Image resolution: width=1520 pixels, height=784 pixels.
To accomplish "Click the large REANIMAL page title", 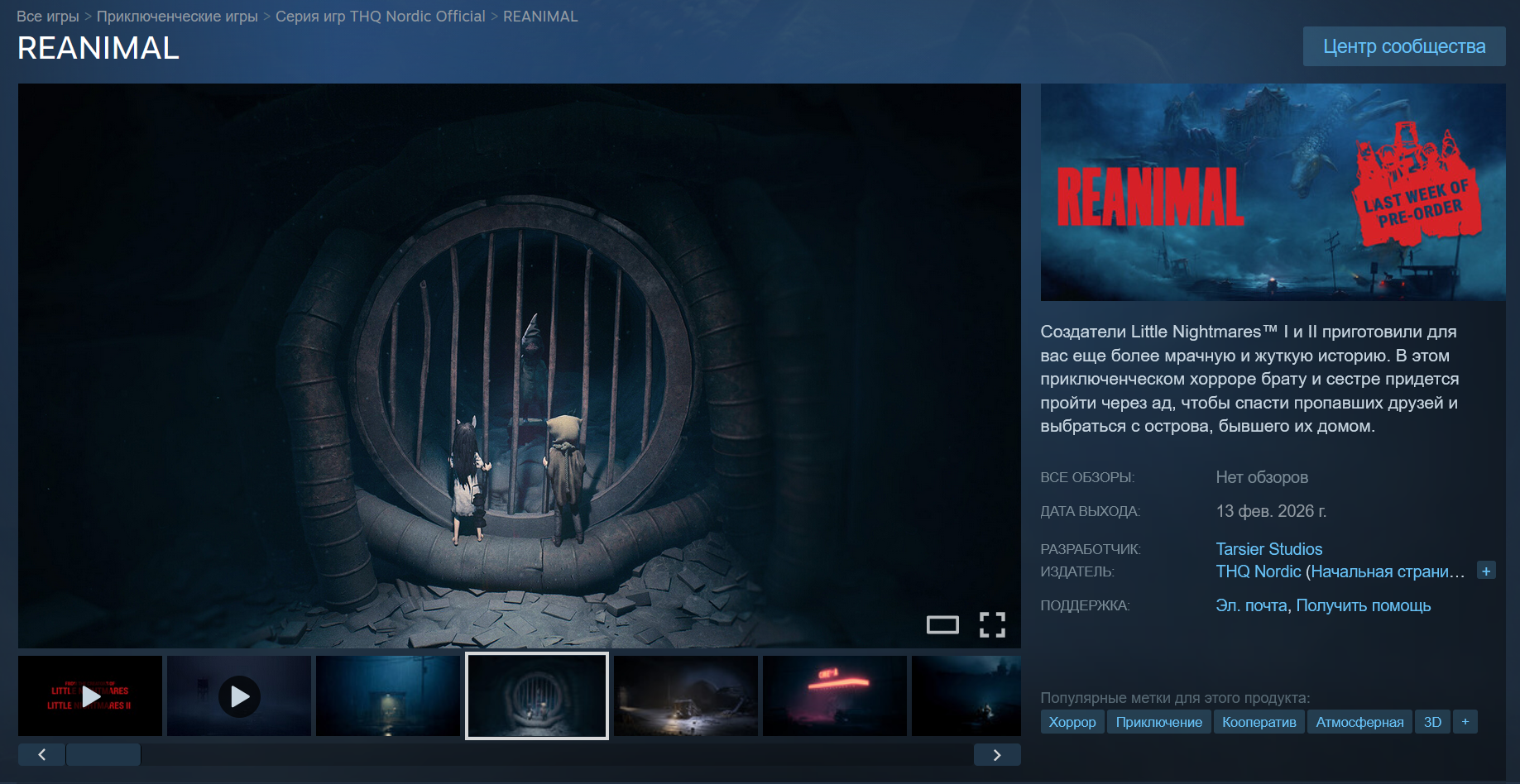I will coord(98,49).
